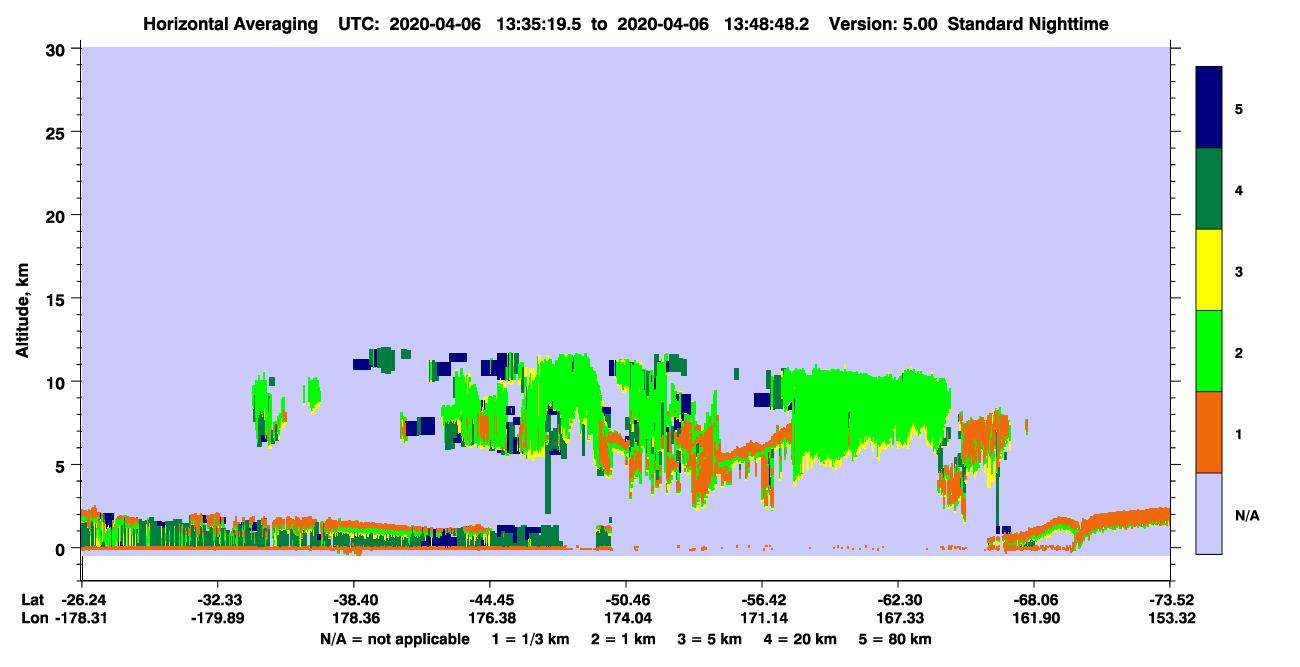This screenshot has width=1300, height=667.
Task: Click longitude value -178.31
Action: (x=81, y=618)
